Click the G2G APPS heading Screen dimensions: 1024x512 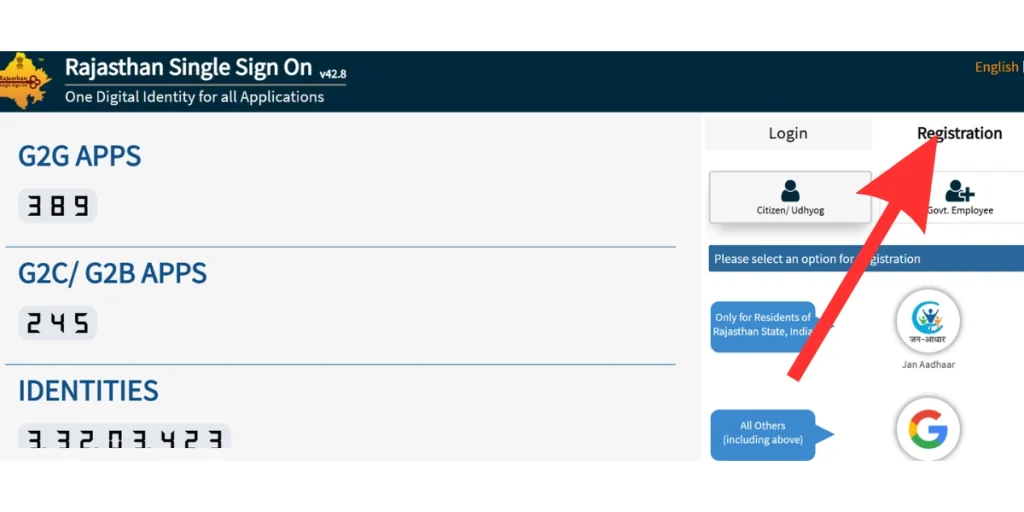[80, 156]
